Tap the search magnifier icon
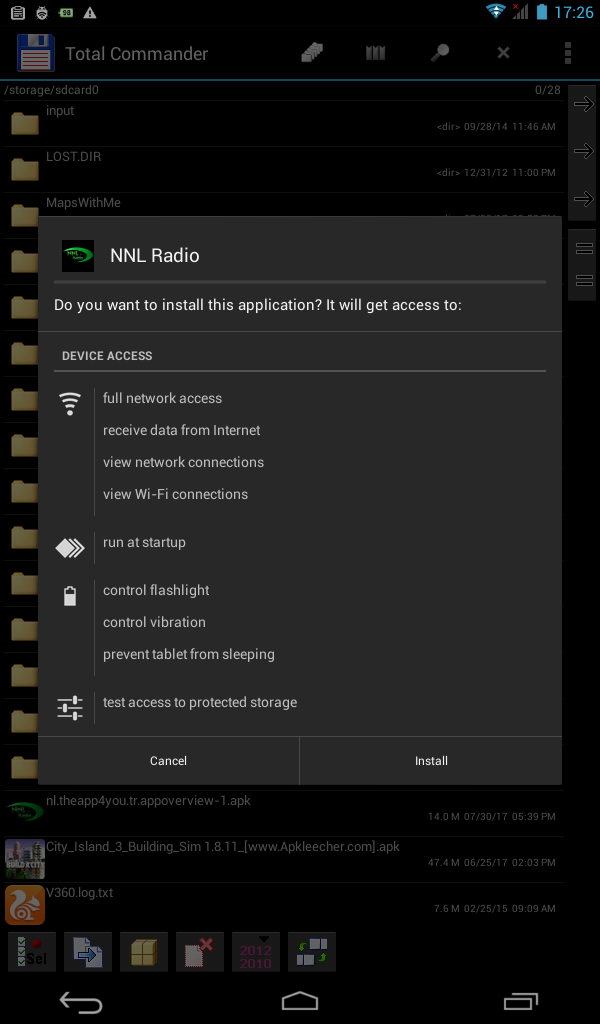600x1024 pixels. click(x=439, y=53)
